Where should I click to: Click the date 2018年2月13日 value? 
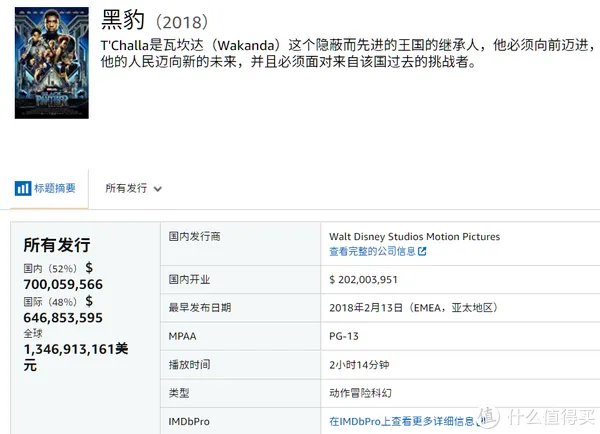point(413,308)
